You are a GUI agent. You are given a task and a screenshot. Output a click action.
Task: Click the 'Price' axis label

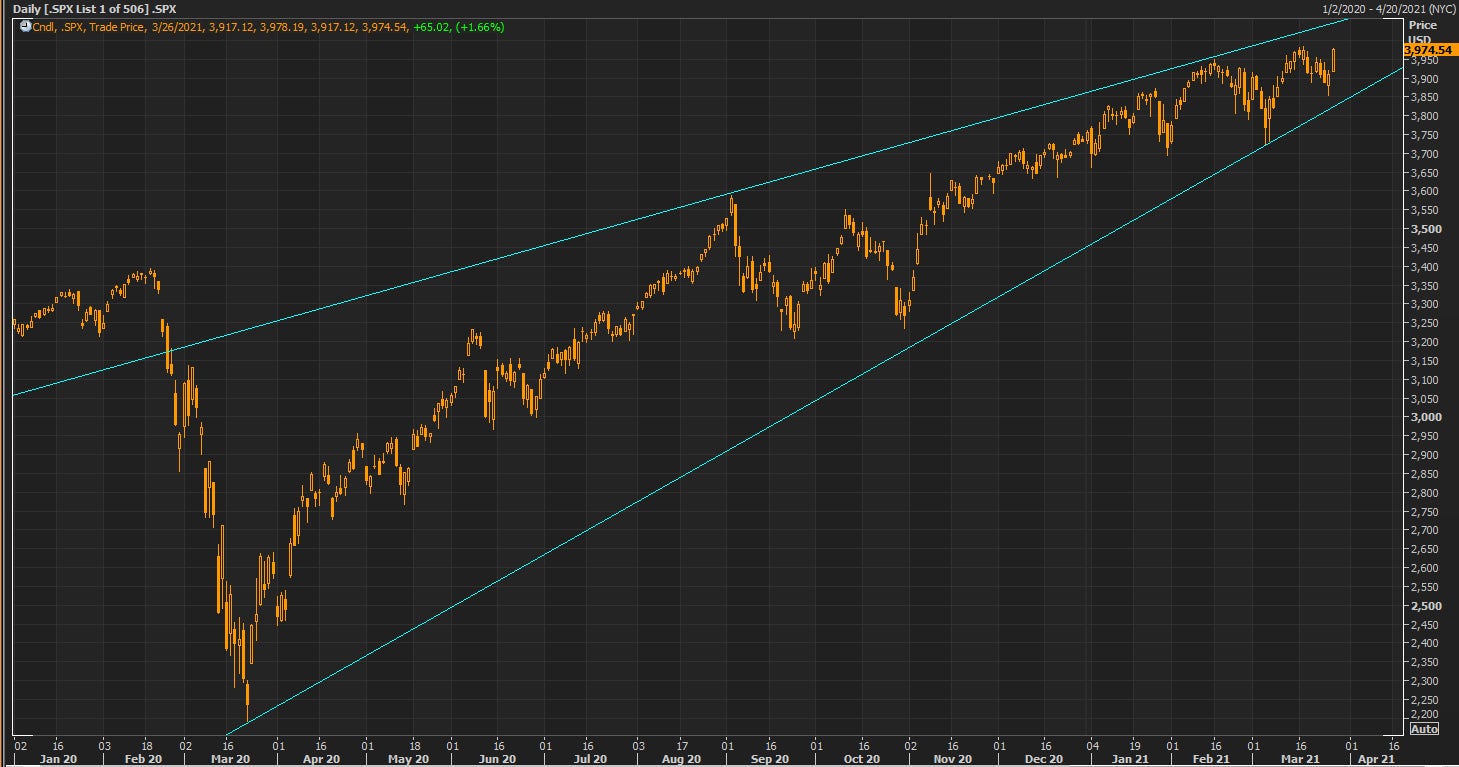[1421, 25]
